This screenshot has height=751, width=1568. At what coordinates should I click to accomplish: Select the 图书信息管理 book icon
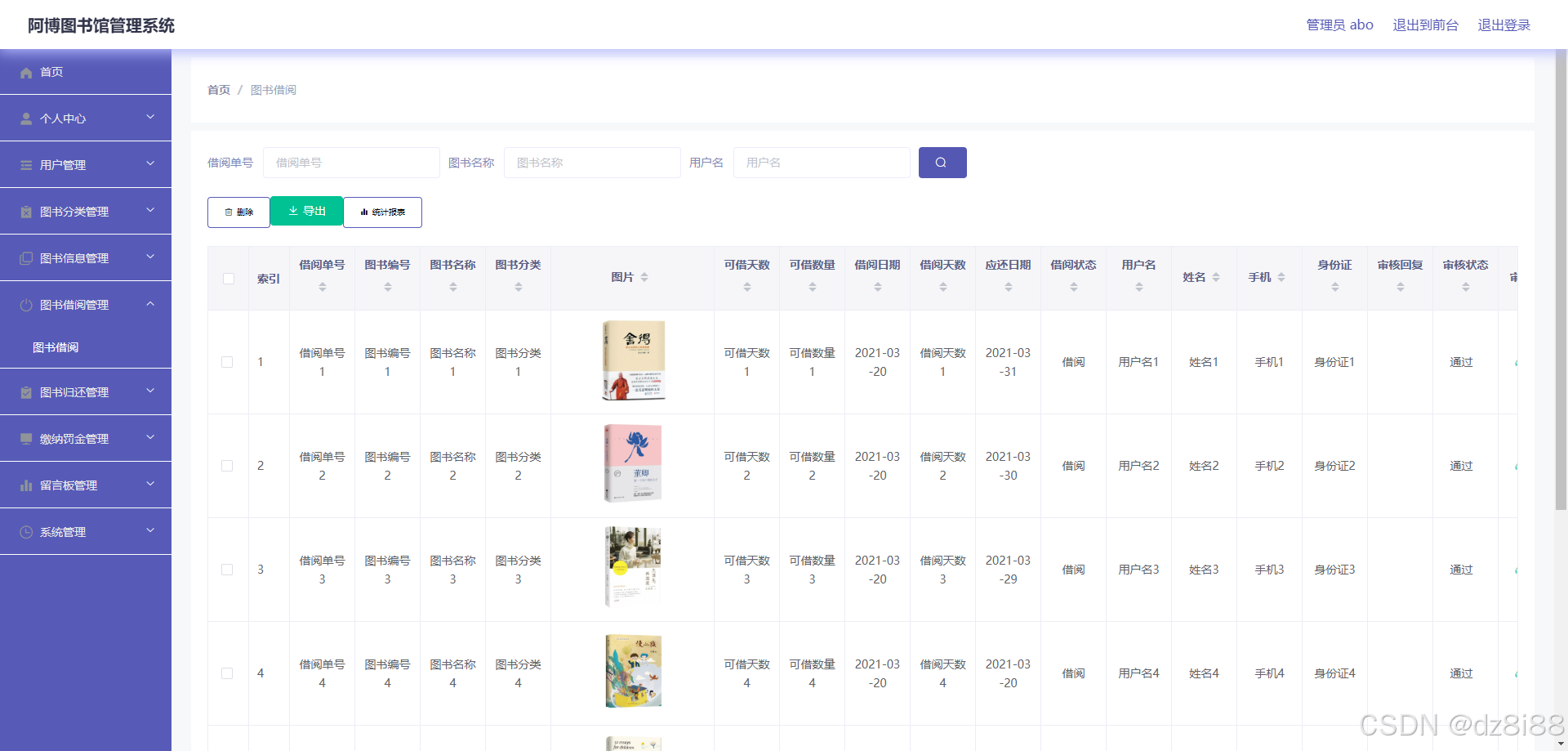[26, 257]
